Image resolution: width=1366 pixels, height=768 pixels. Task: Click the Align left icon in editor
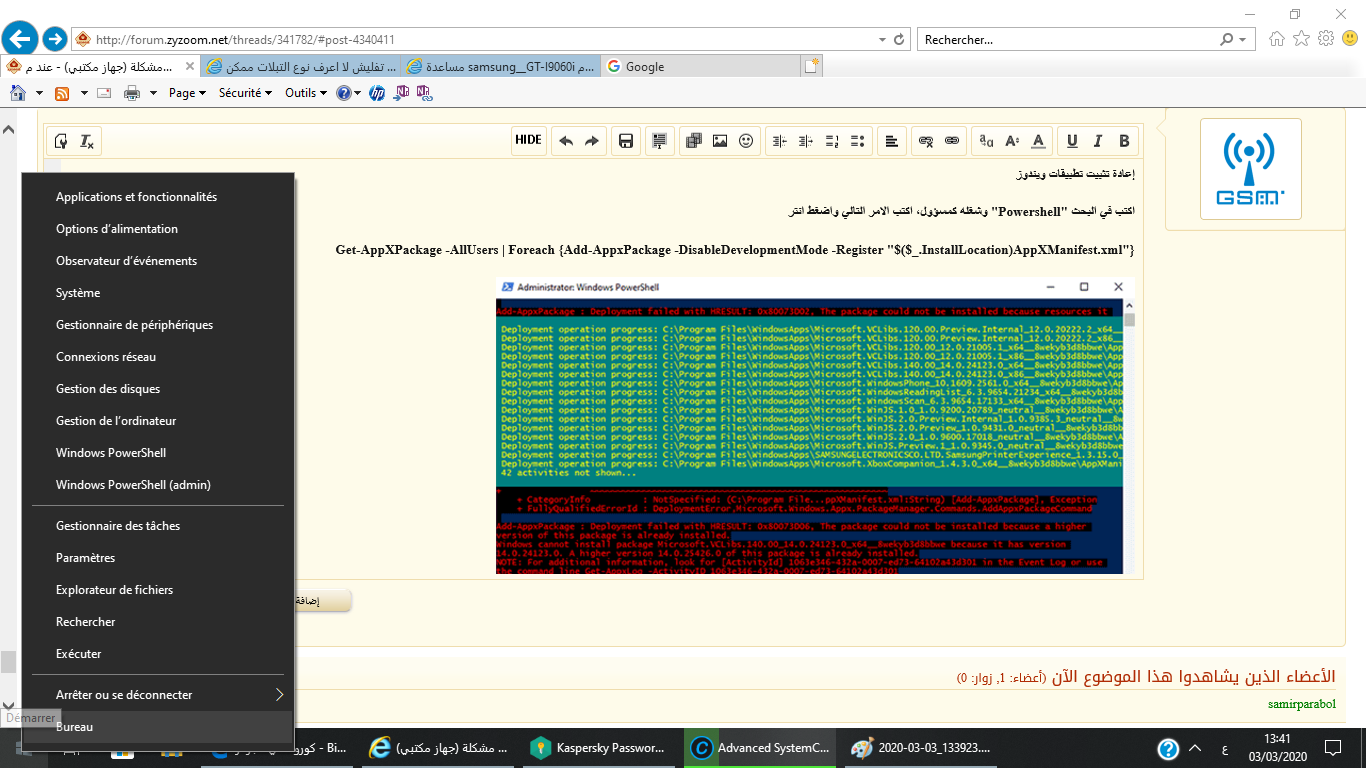click(x=892, y=141)
